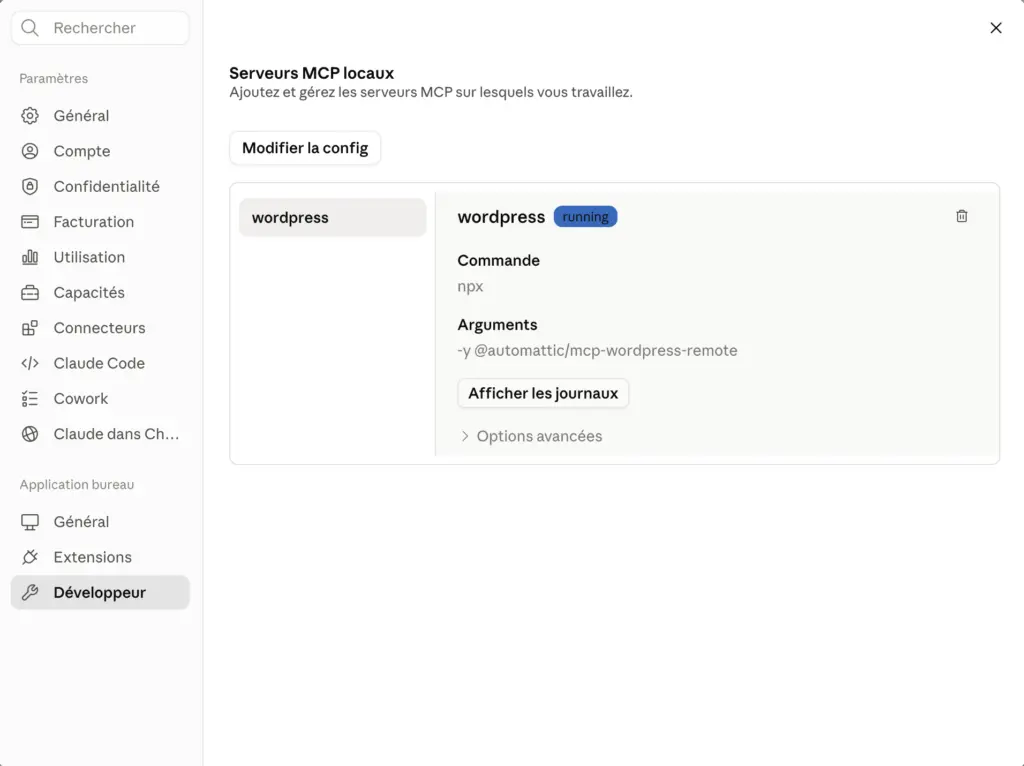Click the bar chart icon next to Utilisation
1024x766 pixels.
[30, 257]
